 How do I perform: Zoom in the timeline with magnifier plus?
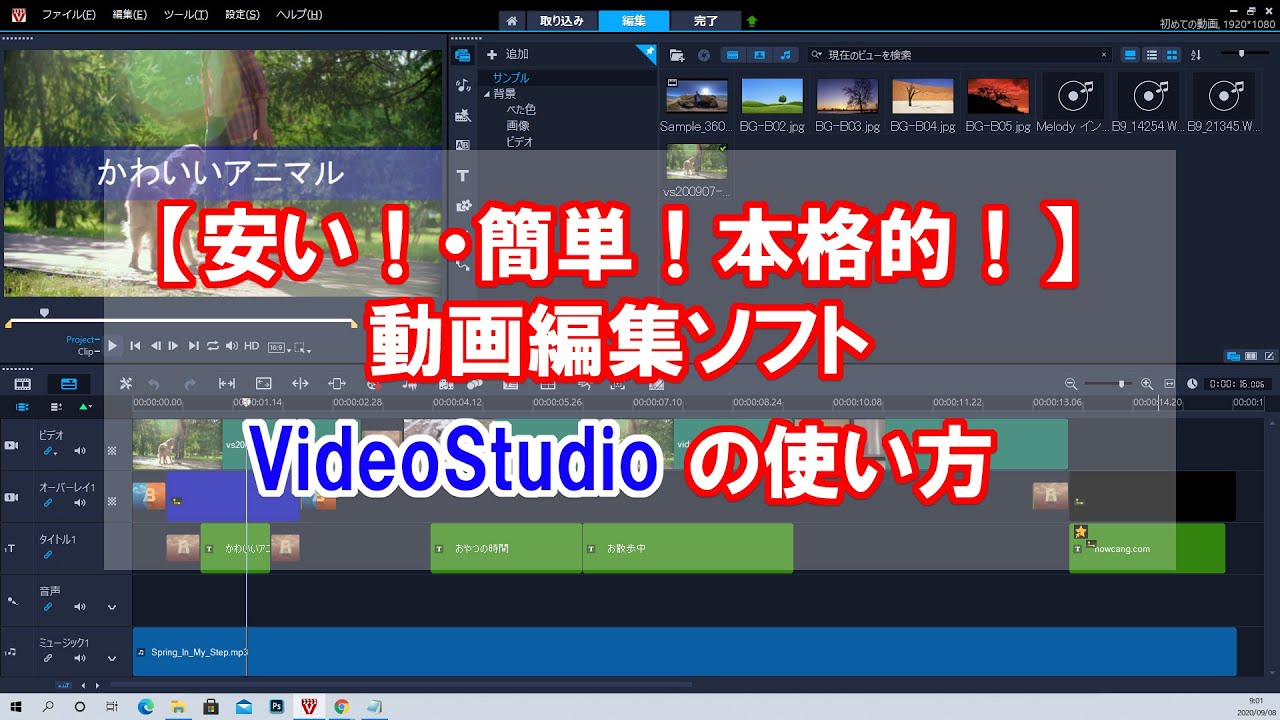1147,384
